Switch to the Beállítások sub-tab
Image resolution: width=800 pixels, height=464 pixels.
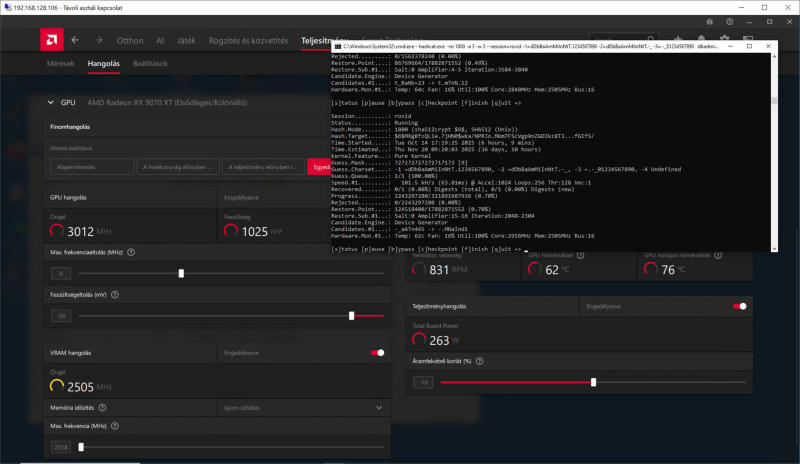tap(150, 63)
